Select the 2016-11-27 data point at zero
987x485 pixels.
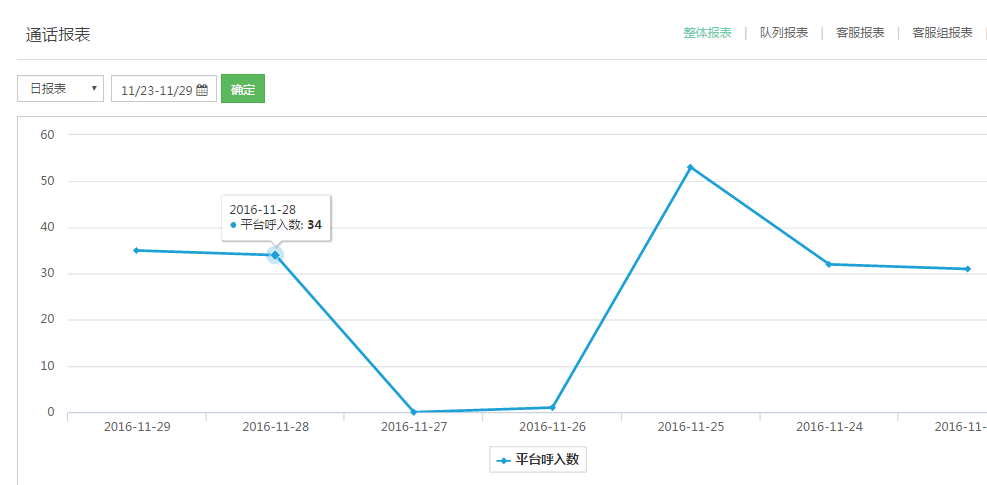click(413, 412)
